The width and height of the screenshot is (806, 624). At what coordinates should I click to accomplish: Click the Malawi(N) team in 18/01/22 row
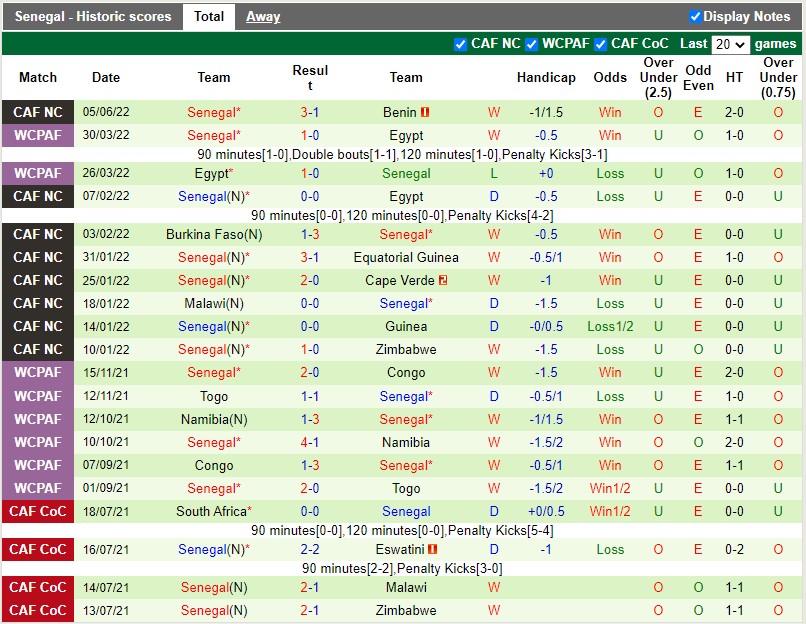pyautogui.click(x=214, y=303)
